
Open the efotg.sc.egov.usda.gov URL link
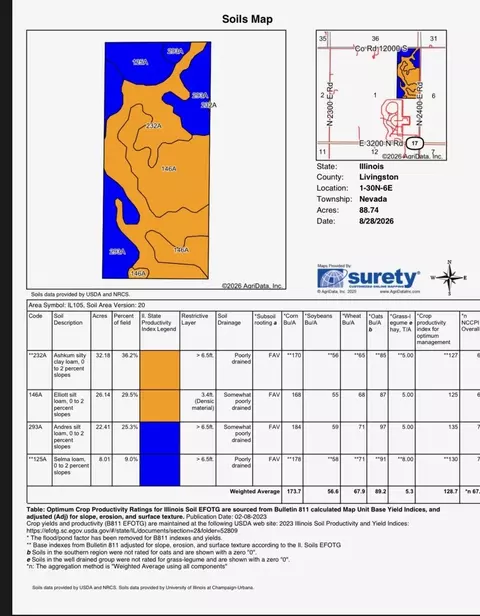(x=132, y=531)
